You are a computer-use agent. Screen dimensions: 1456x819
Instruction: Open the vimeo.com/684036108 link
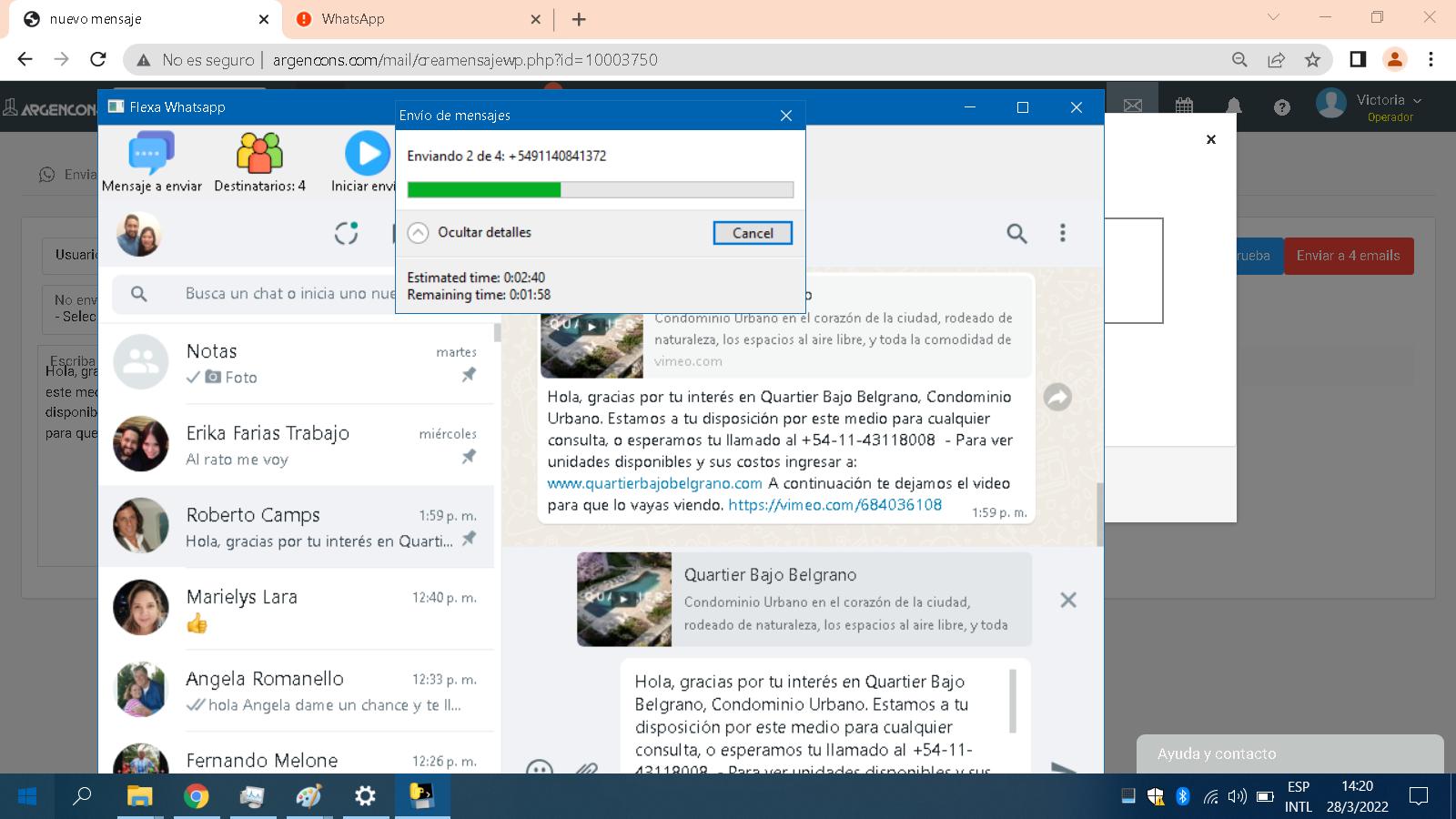click(835, 504)
